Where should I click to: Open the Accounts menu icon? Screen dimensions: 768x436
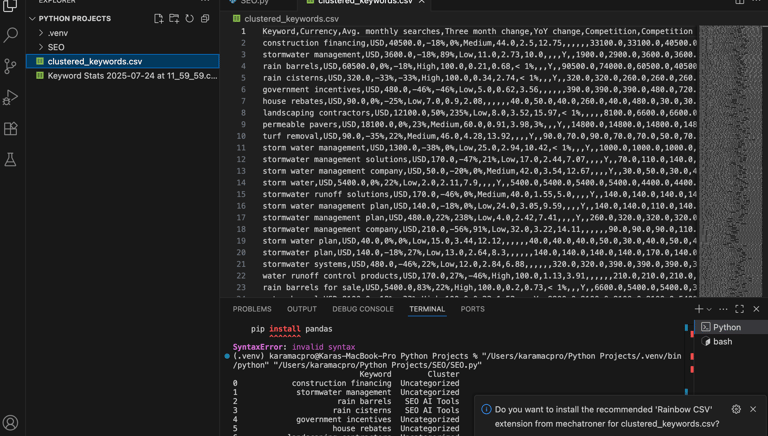pos(10,422)
